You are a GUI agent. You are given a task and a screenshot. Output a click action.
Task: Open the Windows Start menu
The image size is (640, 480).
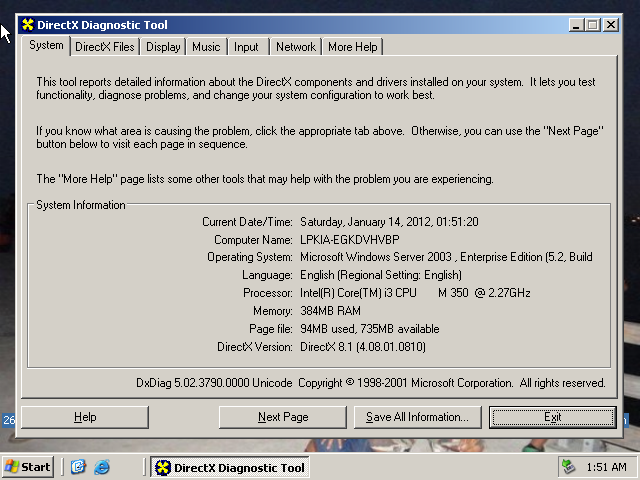[x=28, y=467]
